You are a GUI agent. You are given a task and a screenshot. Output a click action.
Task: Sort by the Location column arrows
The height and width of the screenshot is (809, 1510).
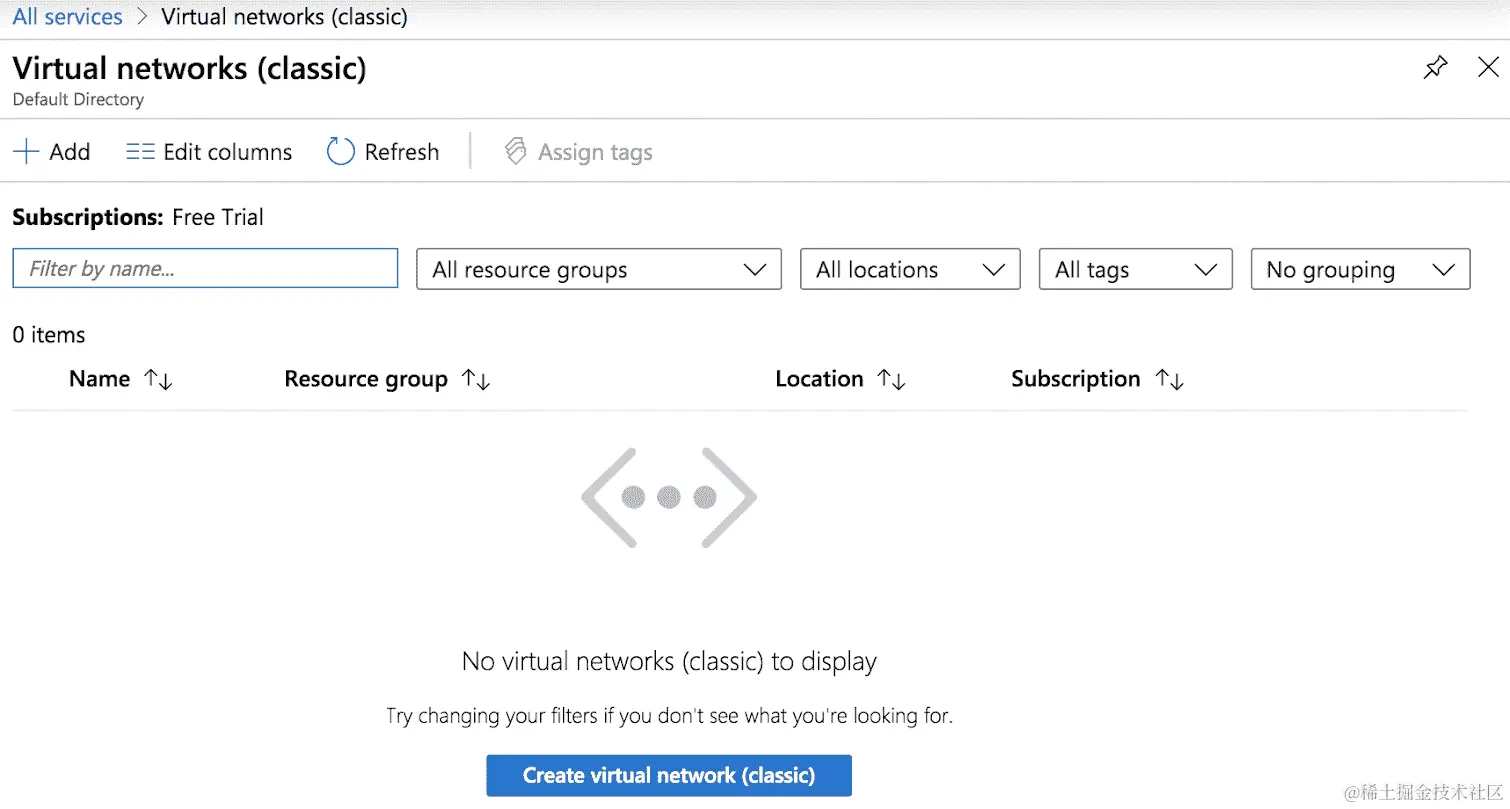click(891, 380)
